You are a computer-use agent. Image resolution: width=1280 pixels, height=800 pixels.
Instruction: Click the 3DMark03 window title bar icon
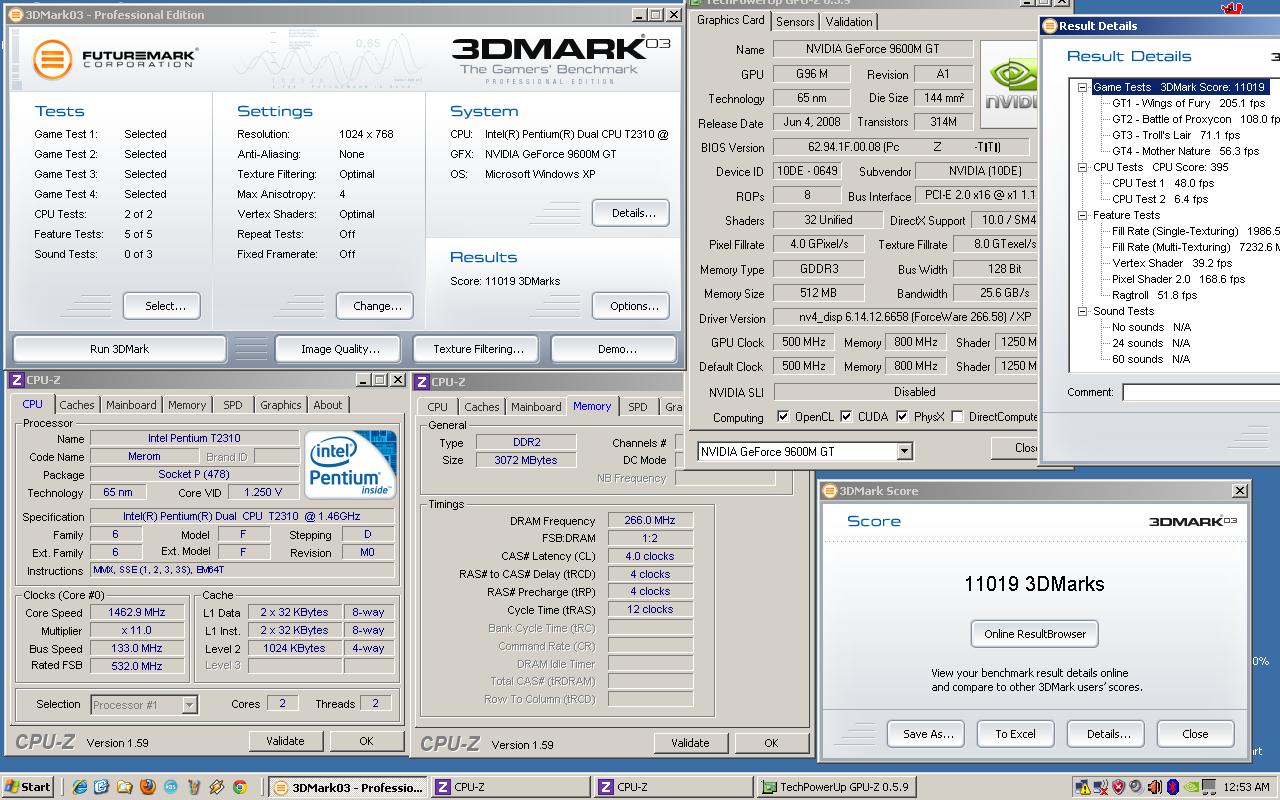coord(16,15)
